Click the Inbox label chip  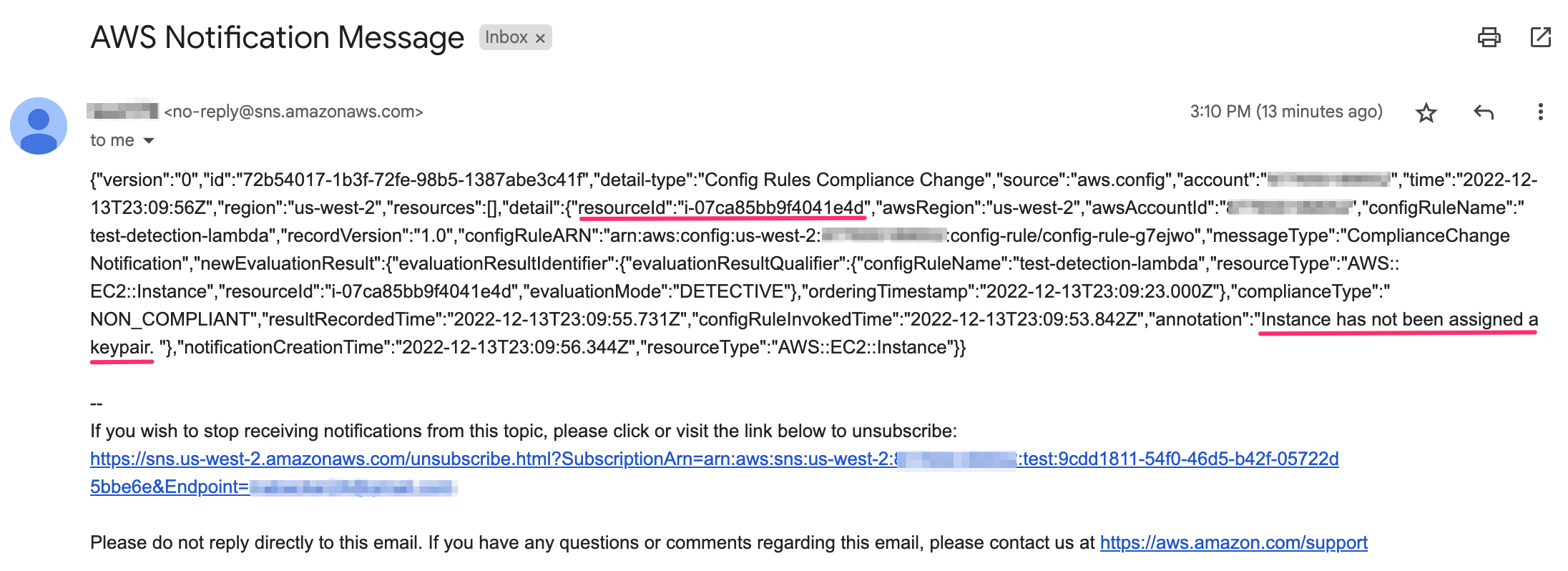pyautogui.click(x=506, y=37)
